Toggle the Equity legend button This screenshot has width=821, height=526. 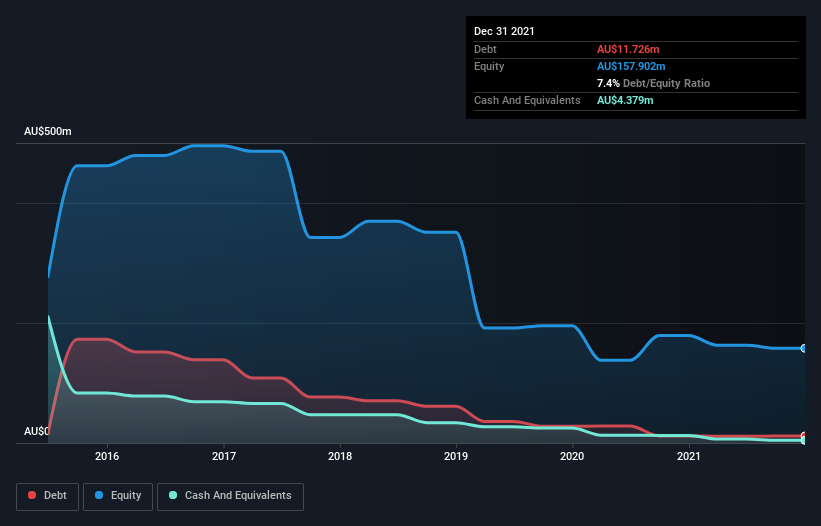click(x=118, y=496)
